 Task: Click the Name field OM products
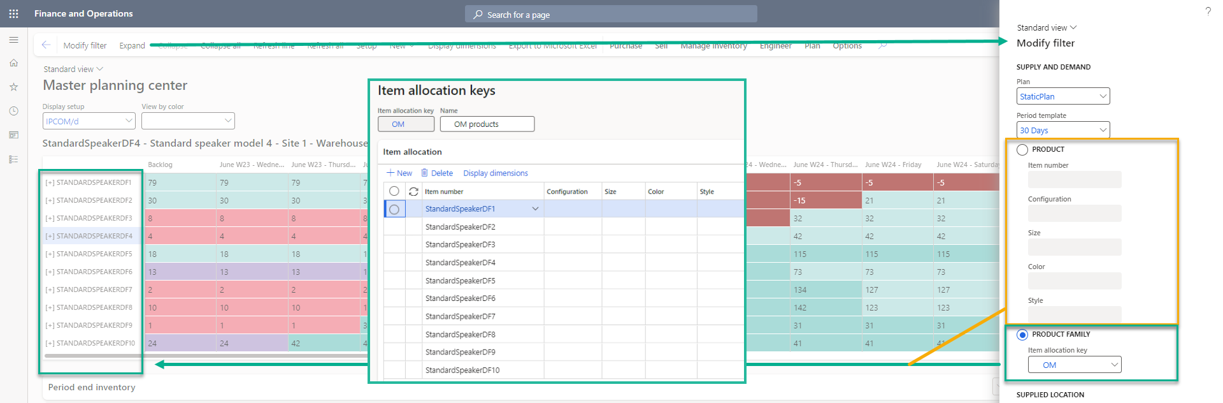pos(487,124)
